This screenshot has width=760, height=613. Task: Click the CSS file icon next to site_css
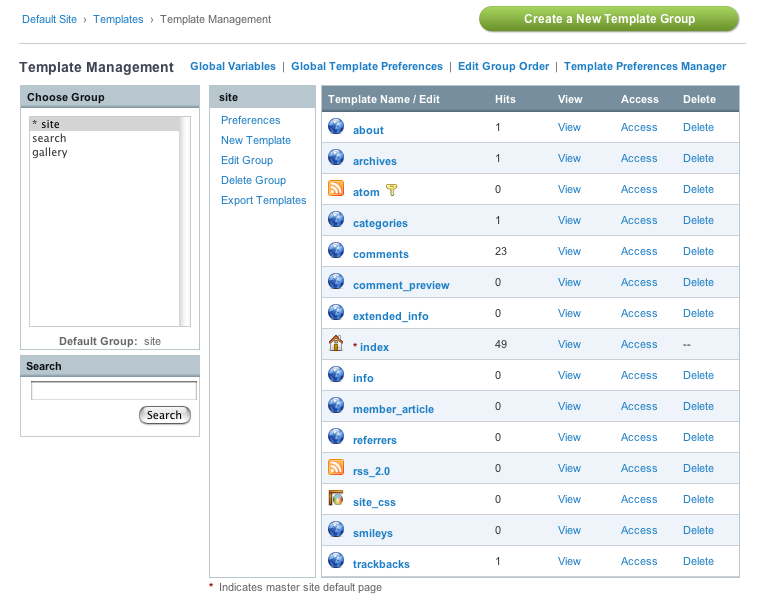(x=336, y=499)
